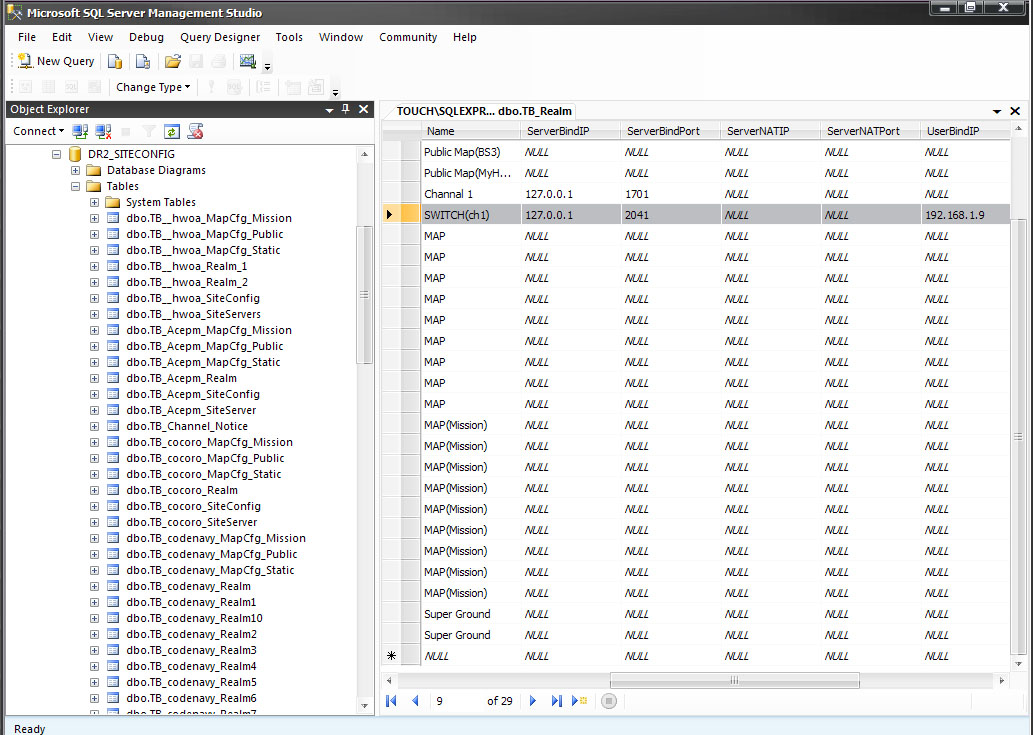Open the Connect dropdown in Object Explorer
The height and width of the screenshot is (735, 1033).
tap(38, 131)
